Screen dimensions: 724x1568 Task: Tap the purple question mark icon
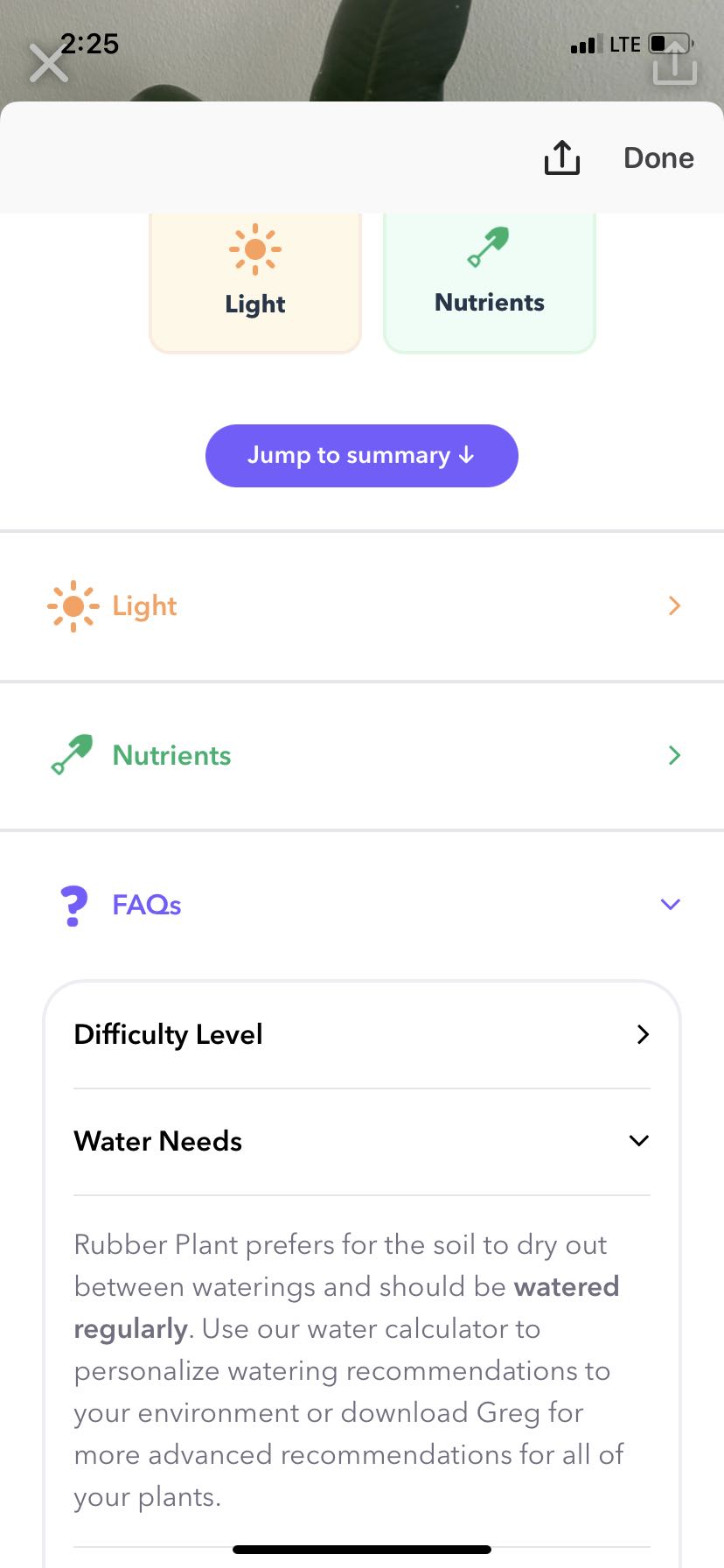point(74,905)
